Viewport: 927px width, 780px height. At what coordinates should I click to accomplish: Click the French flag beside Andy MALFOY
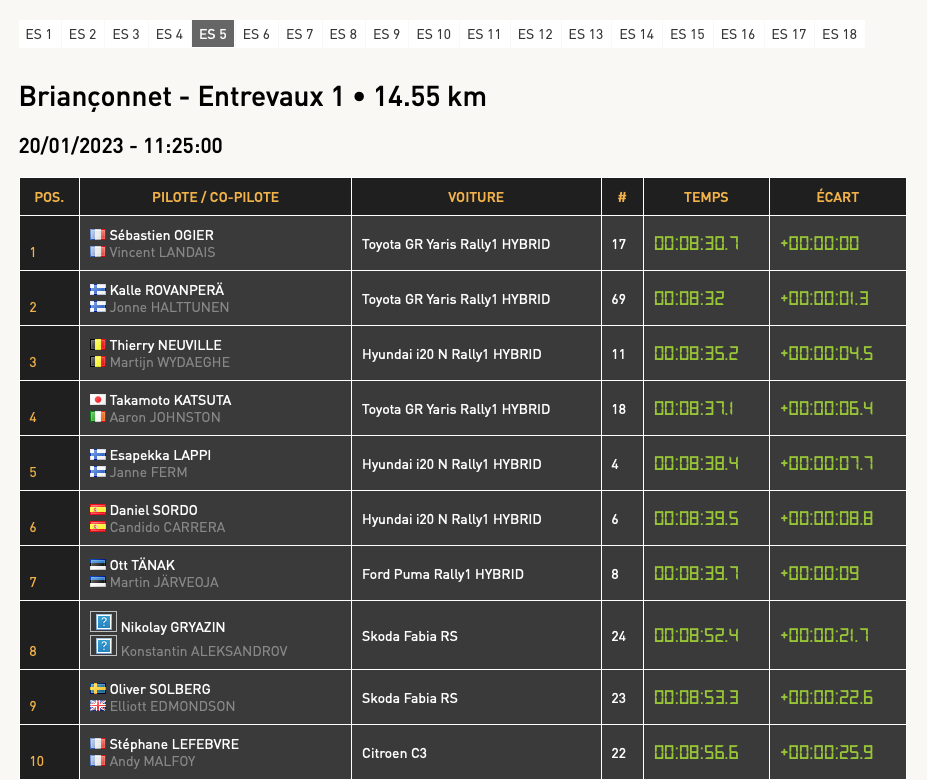point(98,761)
